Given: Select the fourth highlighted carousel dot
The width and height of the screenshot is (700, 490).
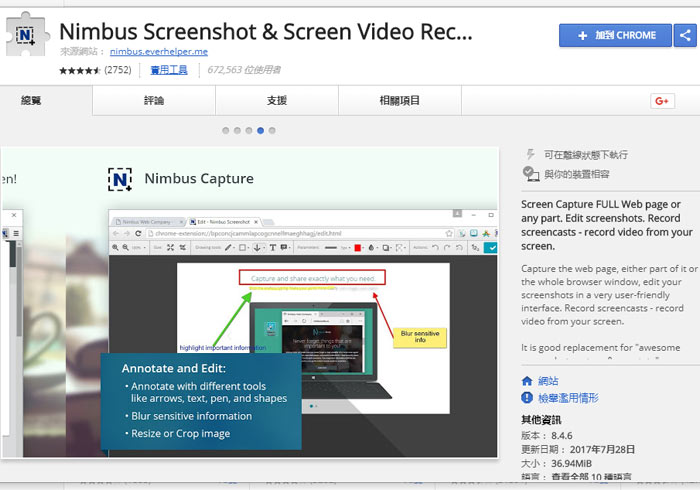Looking at the screenshot, I should 260,130.
